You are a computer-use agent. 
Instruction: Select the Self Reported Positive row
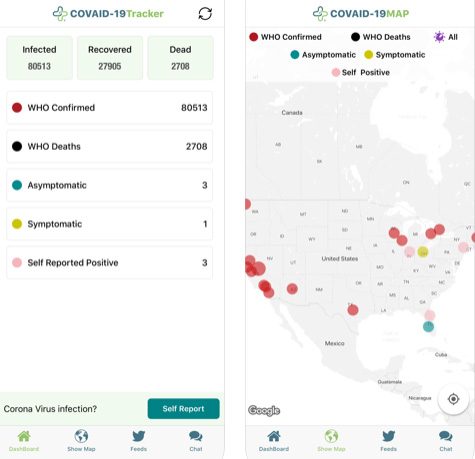pyautogui.click(x=110, y=263)
